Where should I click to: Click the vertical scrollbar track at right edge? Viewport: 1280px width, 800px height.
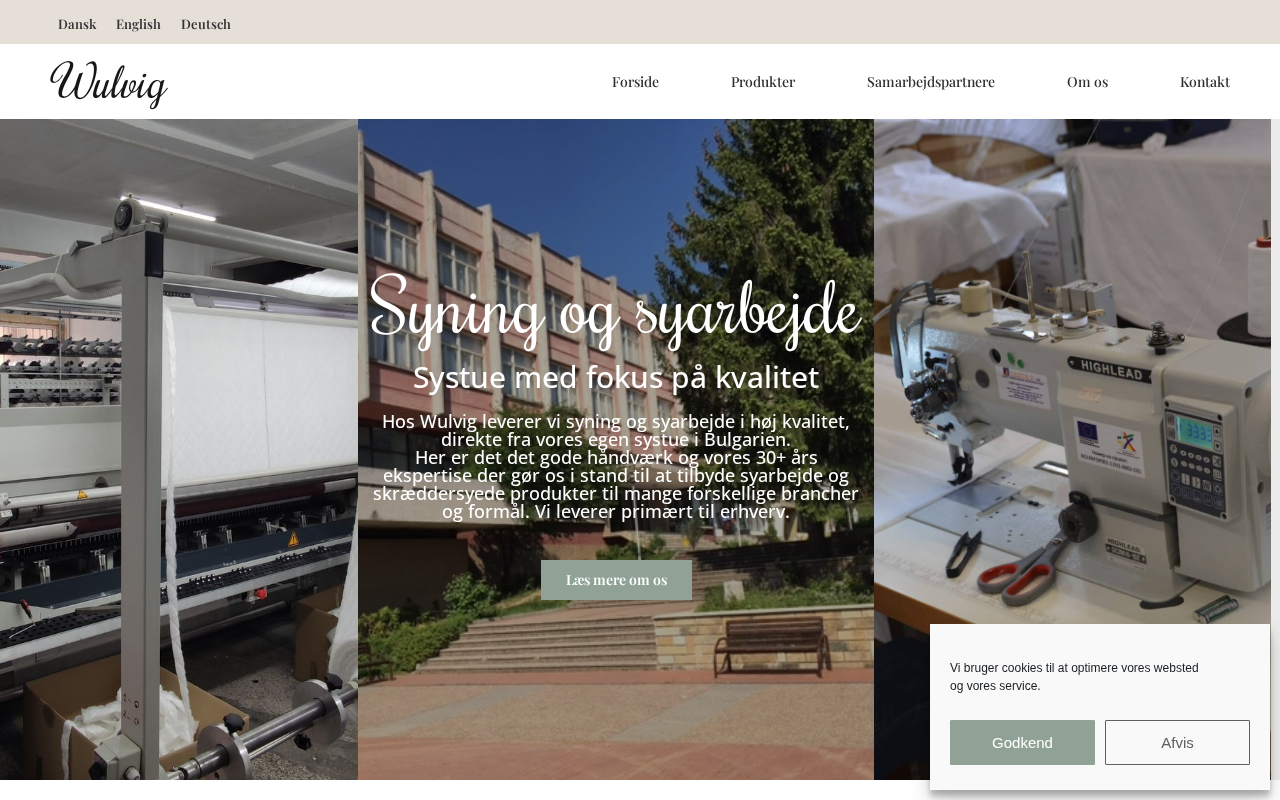[x=1275, y=450]
